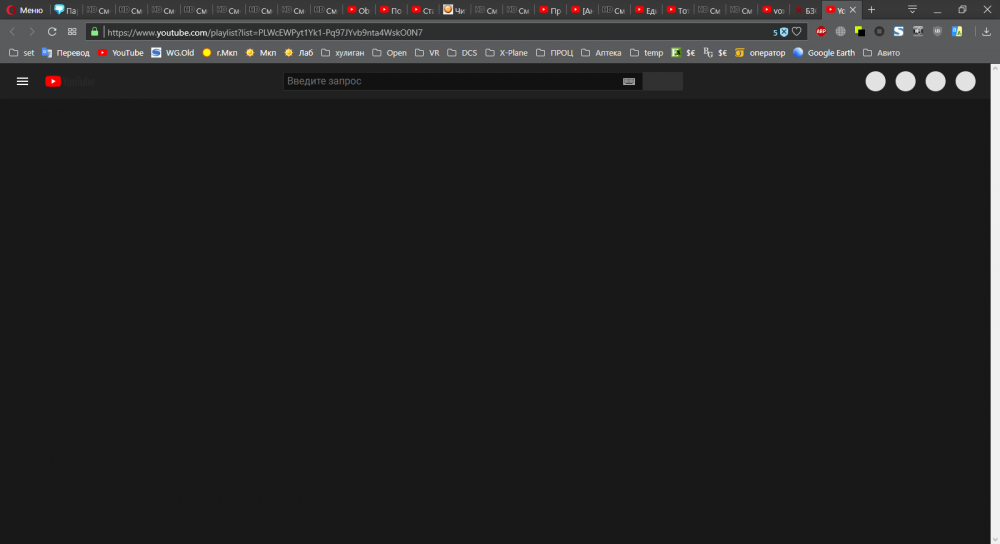Open the оператор bookmark
The height and width of the screenshot is (544, 1000).
[x=760, y=53]
